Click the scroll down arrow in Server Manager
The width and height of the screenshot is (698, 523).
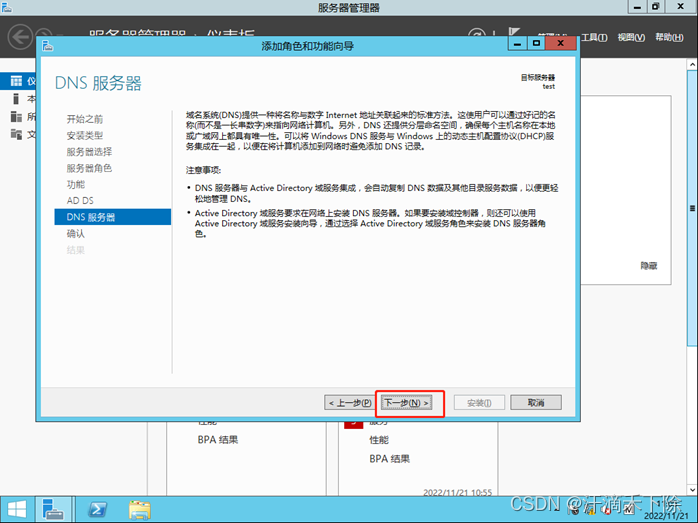coord(692,490)
